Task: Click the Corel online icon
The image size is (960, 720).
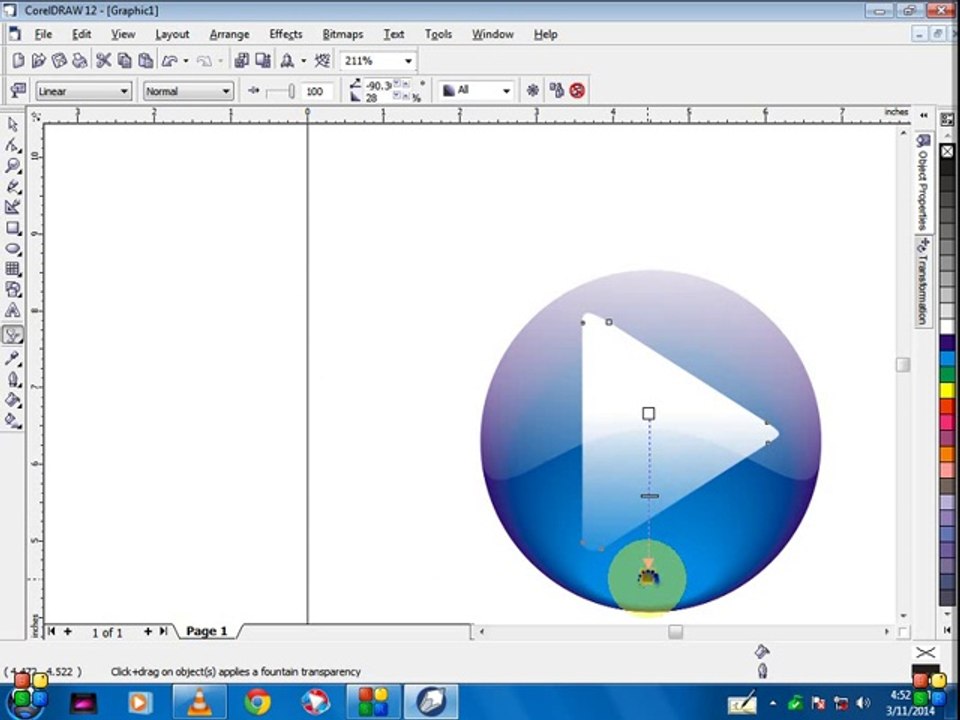Action: pyautogui.click(x=322, y=60)
